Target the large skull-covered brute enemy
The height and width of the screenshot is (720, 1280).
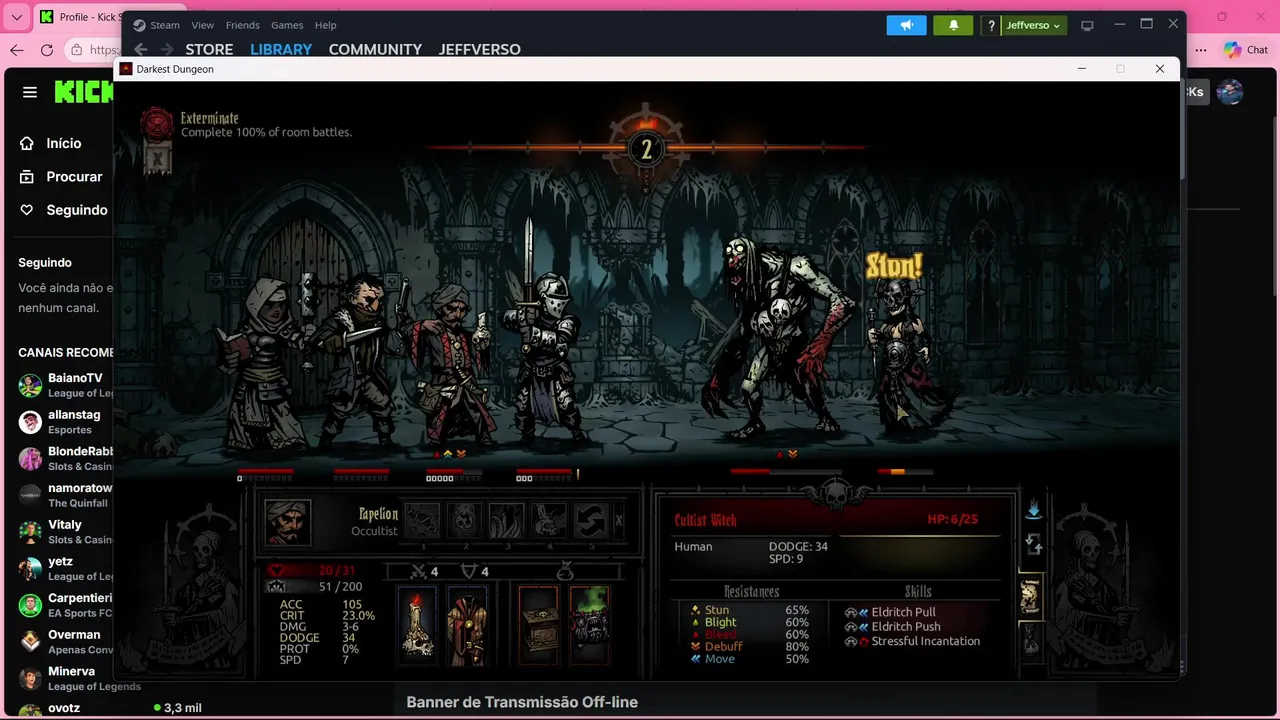pyautogui.click(x=778, y=340)
